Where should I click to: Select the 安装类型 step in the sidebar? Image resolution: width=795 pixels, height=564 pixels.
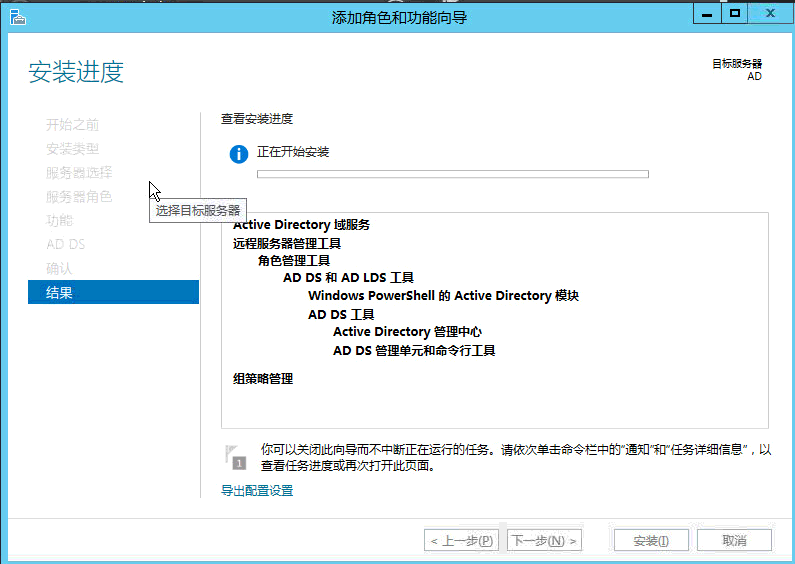(73, 149)
